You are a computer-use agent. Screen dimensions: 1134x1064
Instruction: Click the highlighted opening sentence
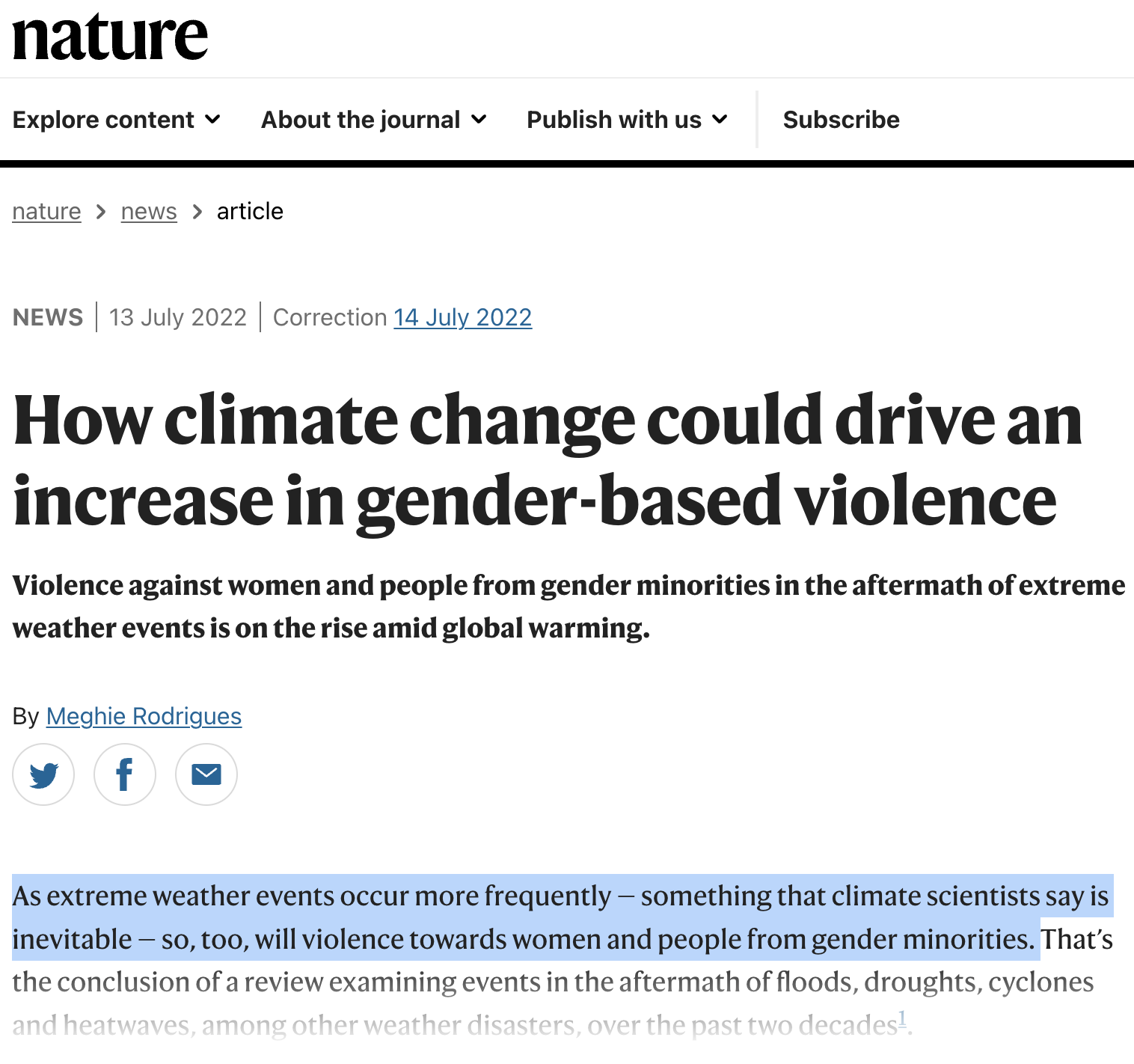pos(524,917)
